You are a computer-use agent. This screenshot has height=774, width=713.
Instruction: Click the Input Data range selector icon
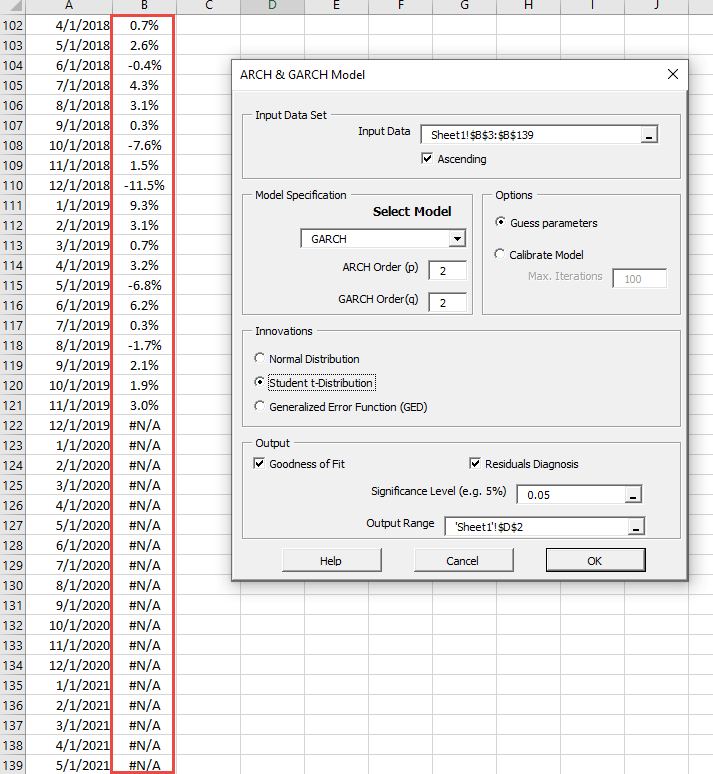(x=649, y=136)
